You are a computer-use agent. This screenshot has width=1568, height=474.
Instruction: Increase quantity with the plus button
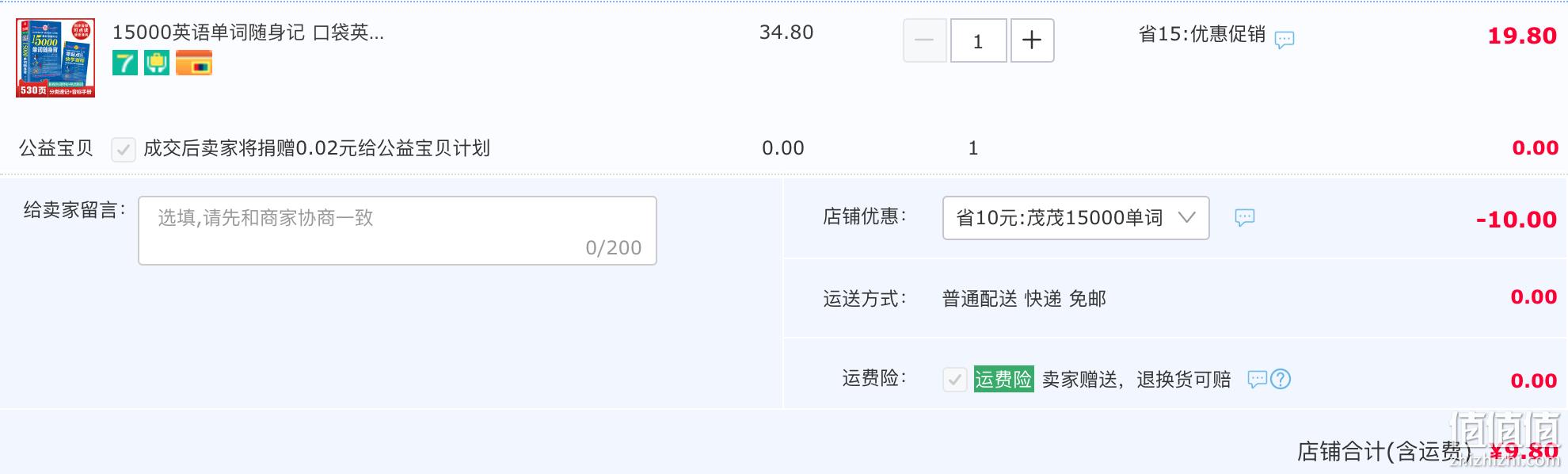click(1032, 40)
